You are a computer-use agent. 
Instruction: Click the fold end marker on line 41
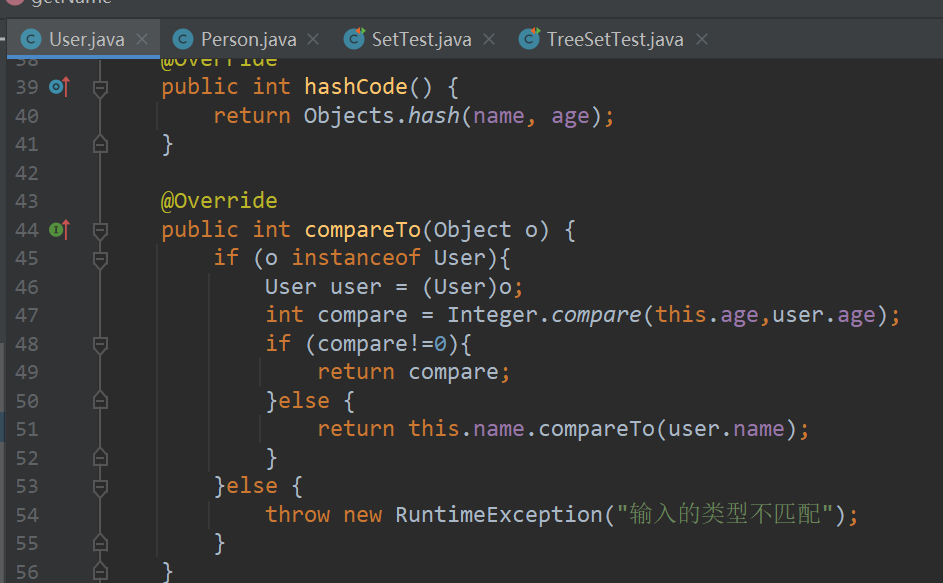100,145
